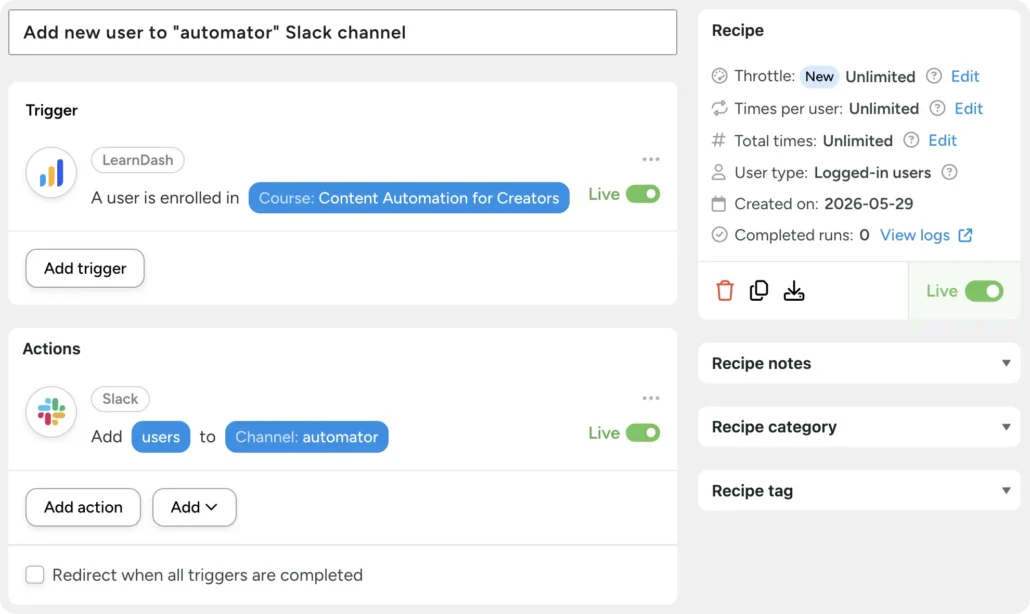Click the Slack integration icon
The width and height of the screenshot is (1030, 614).
(x=51, y=412)
